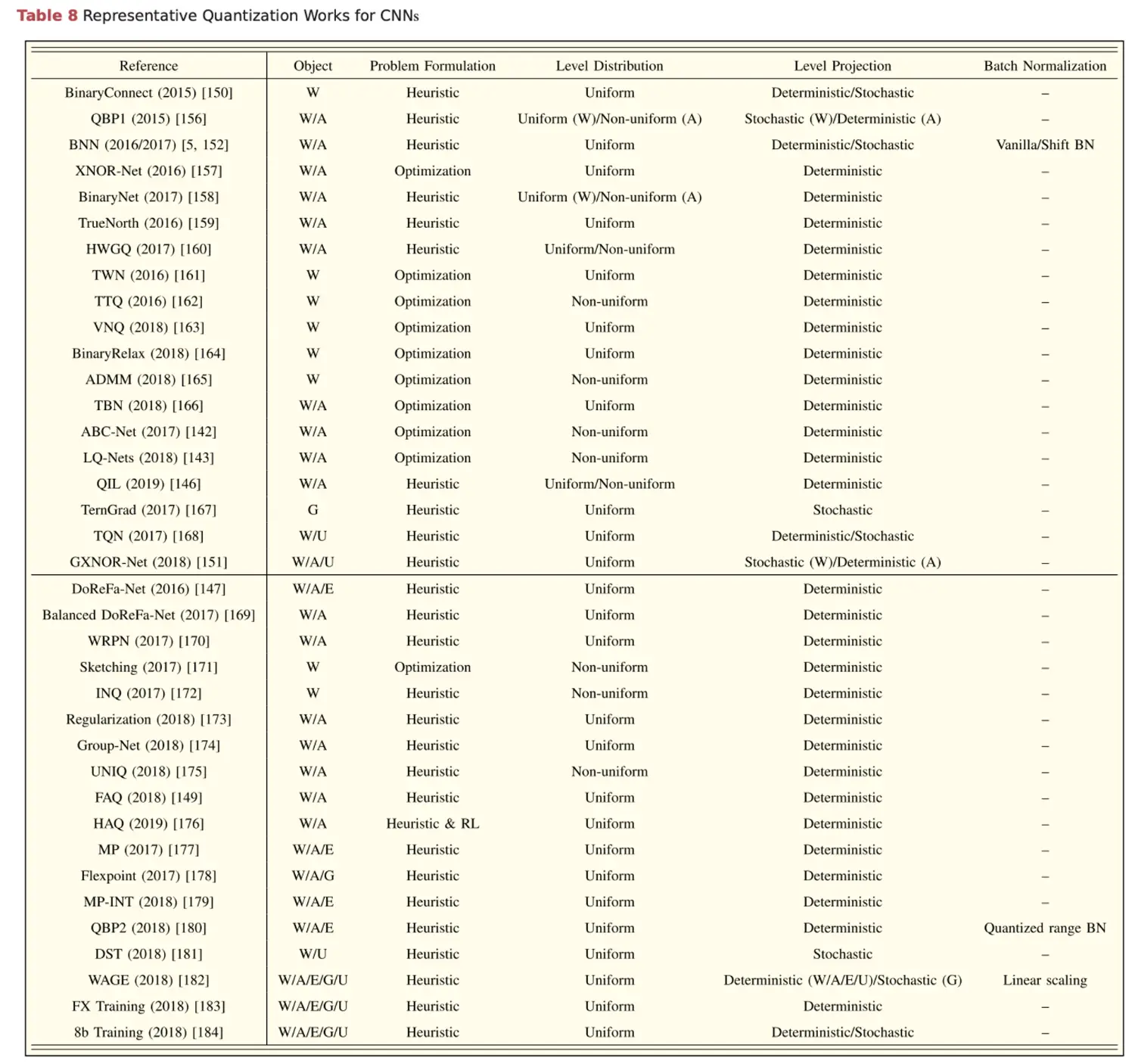Select the 8b Training (2018) reference

pyautogui.click(x=148, y=1031)
